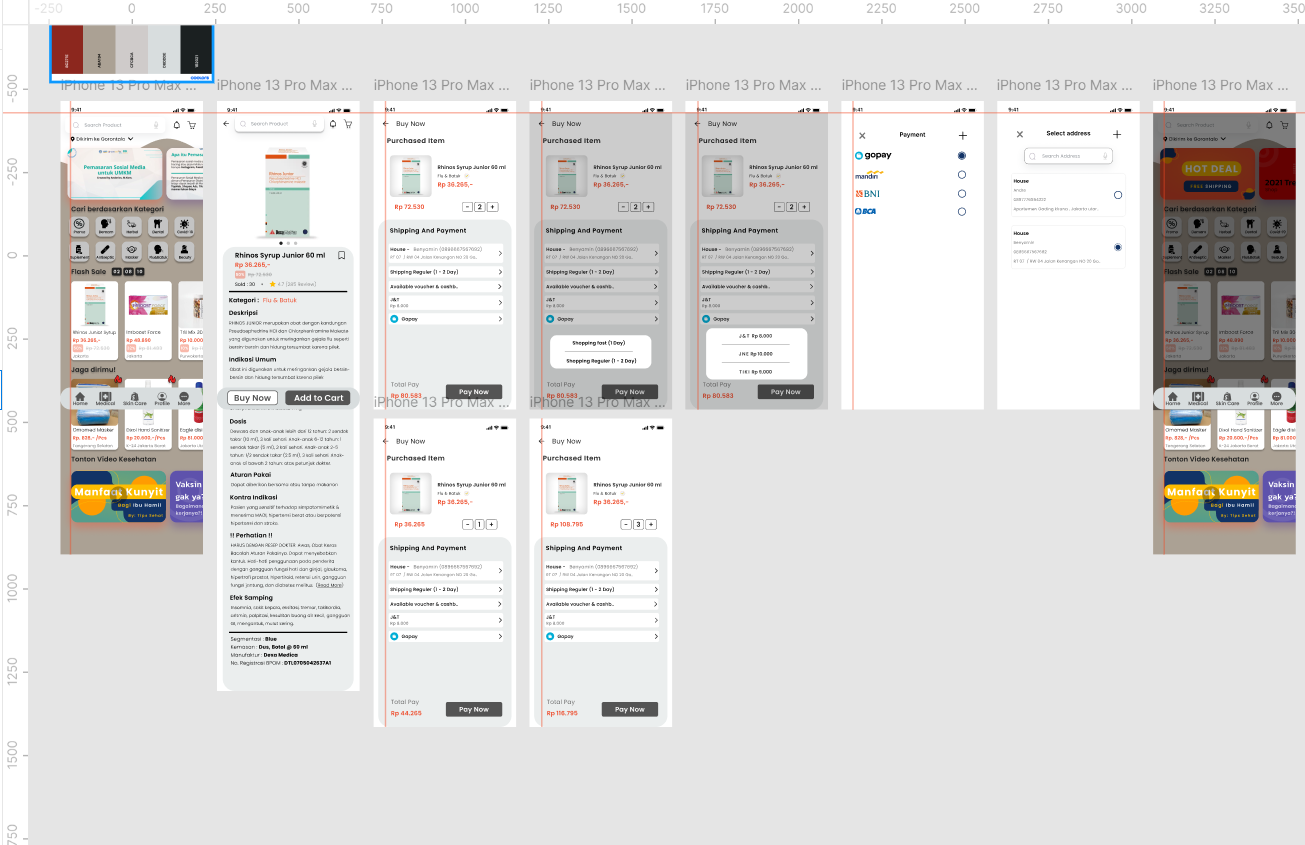Click the Pay Now button
Image resolution: width=1305 pixels, height=845 pixels.
(474, 391)
